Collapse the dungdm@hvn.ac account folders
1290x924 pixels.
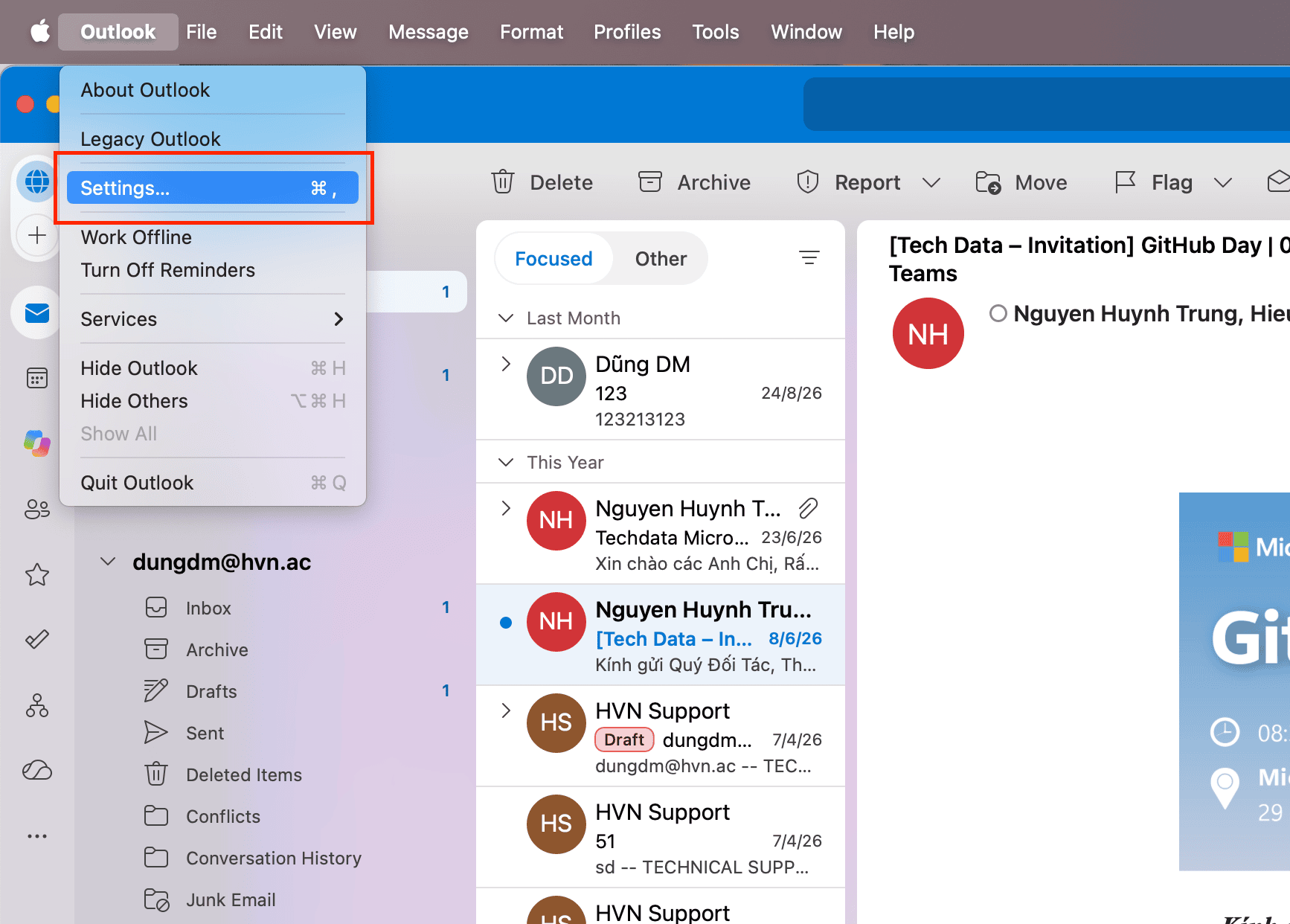point(108,562)
